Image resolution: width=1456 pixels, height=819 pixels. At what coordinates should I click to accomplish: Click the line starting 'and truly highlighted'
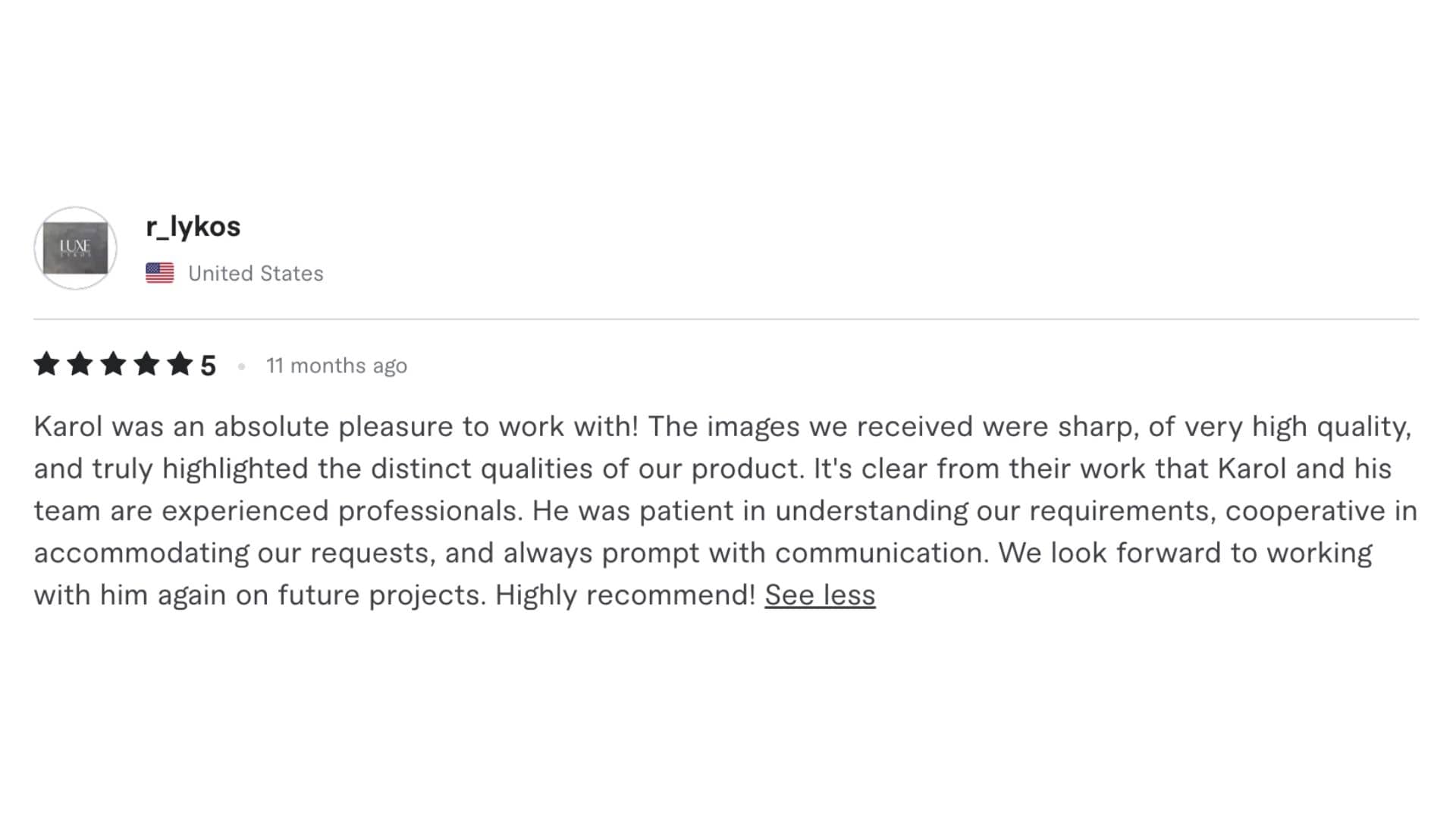(x=713, y=469)
